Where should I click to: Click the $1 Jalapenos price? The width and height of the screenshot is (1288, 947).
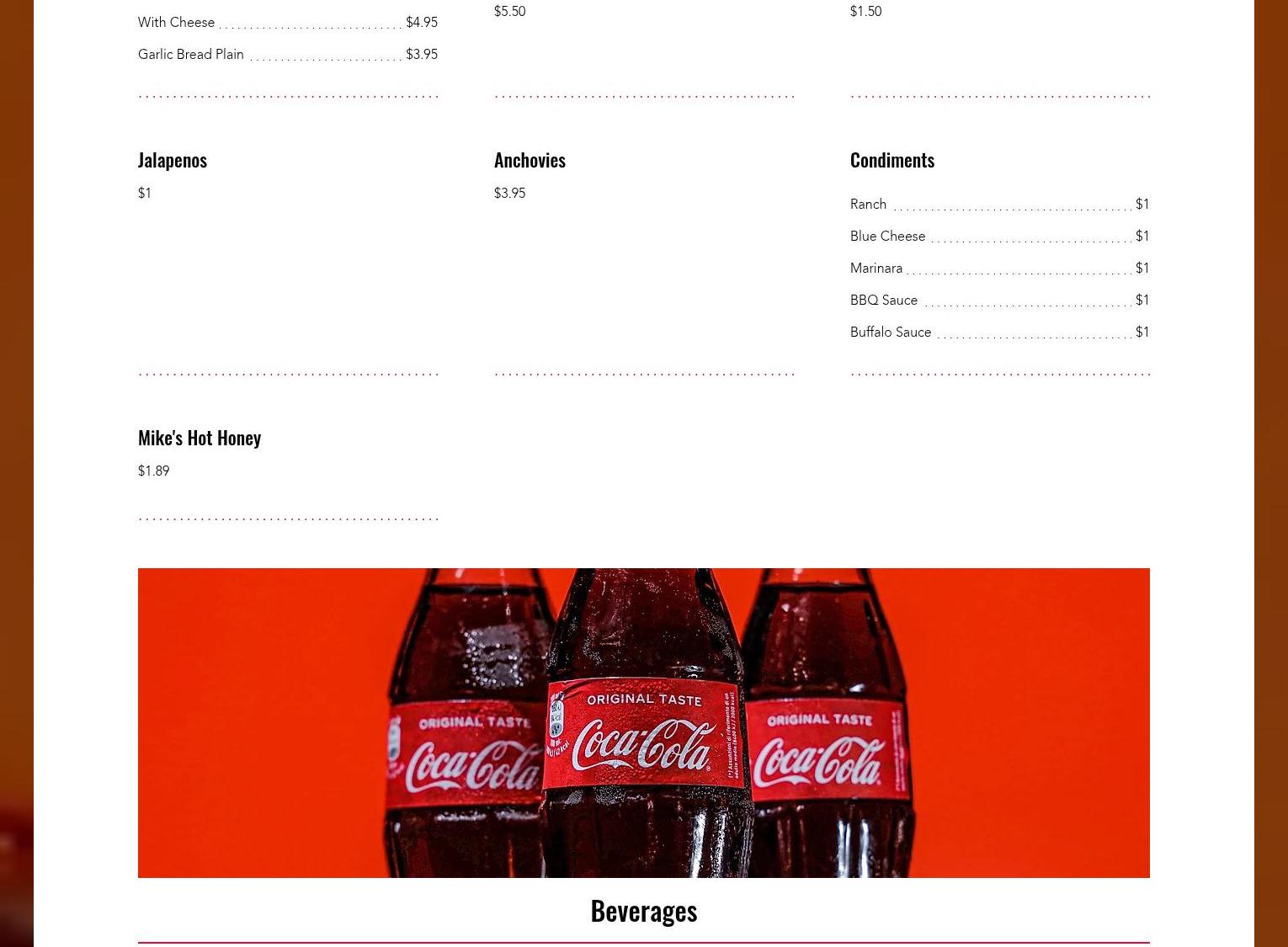145,193
